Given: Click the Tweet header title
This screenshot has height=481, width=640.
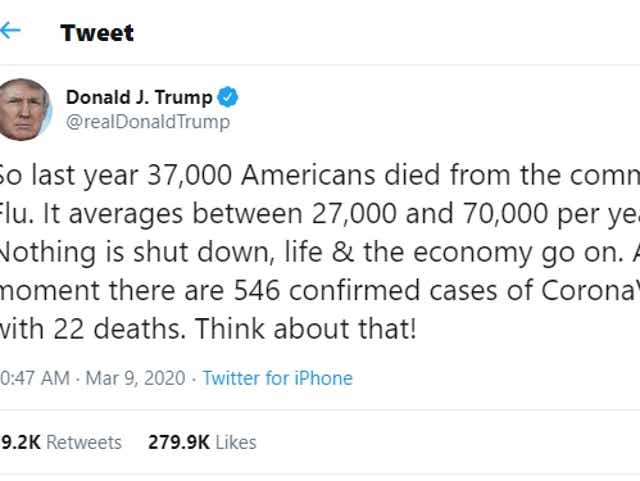Looking at the screenshot, I should click(x=97, y=32).
